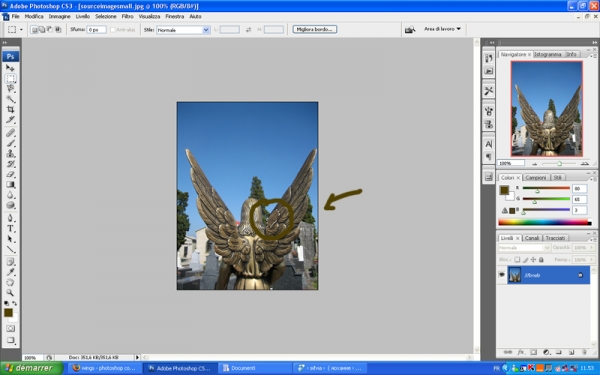Select the Zoom tool in toolbox

tap(10, 293)
